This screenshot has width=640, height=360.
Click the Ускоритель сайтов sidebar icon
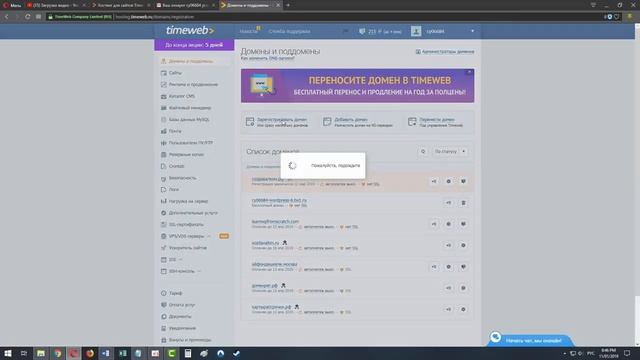[164, 248]
